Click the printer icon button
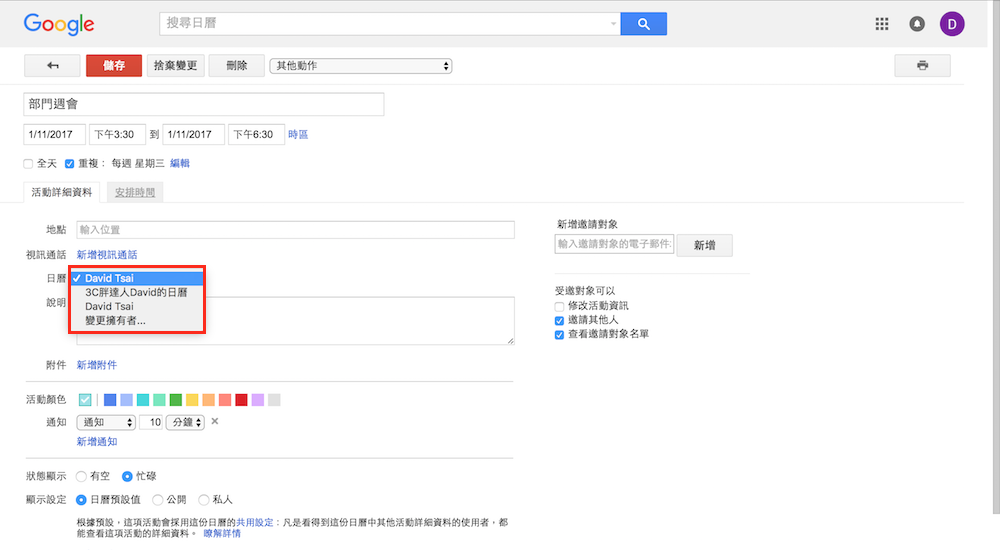Screen dimensions: 1000x550 pyautogui.click(x=922, y=66)
